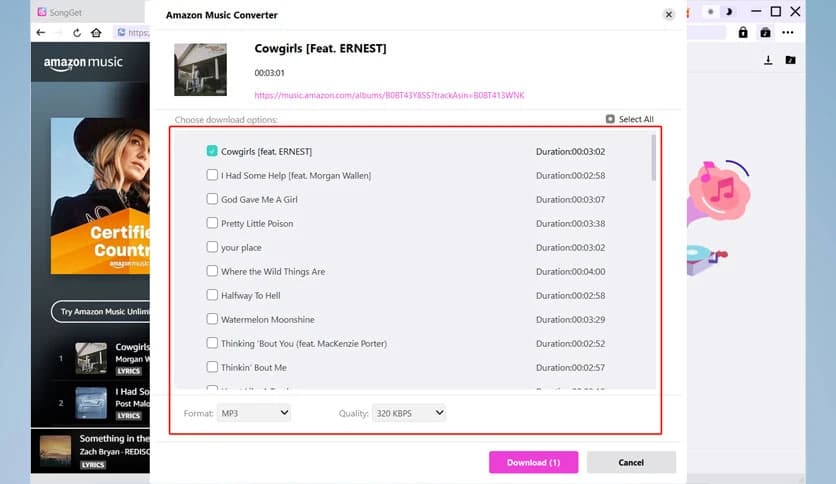836x484 pixels.
Task: Check God Gave Me A Girl
Action: [x=212, y=199]
